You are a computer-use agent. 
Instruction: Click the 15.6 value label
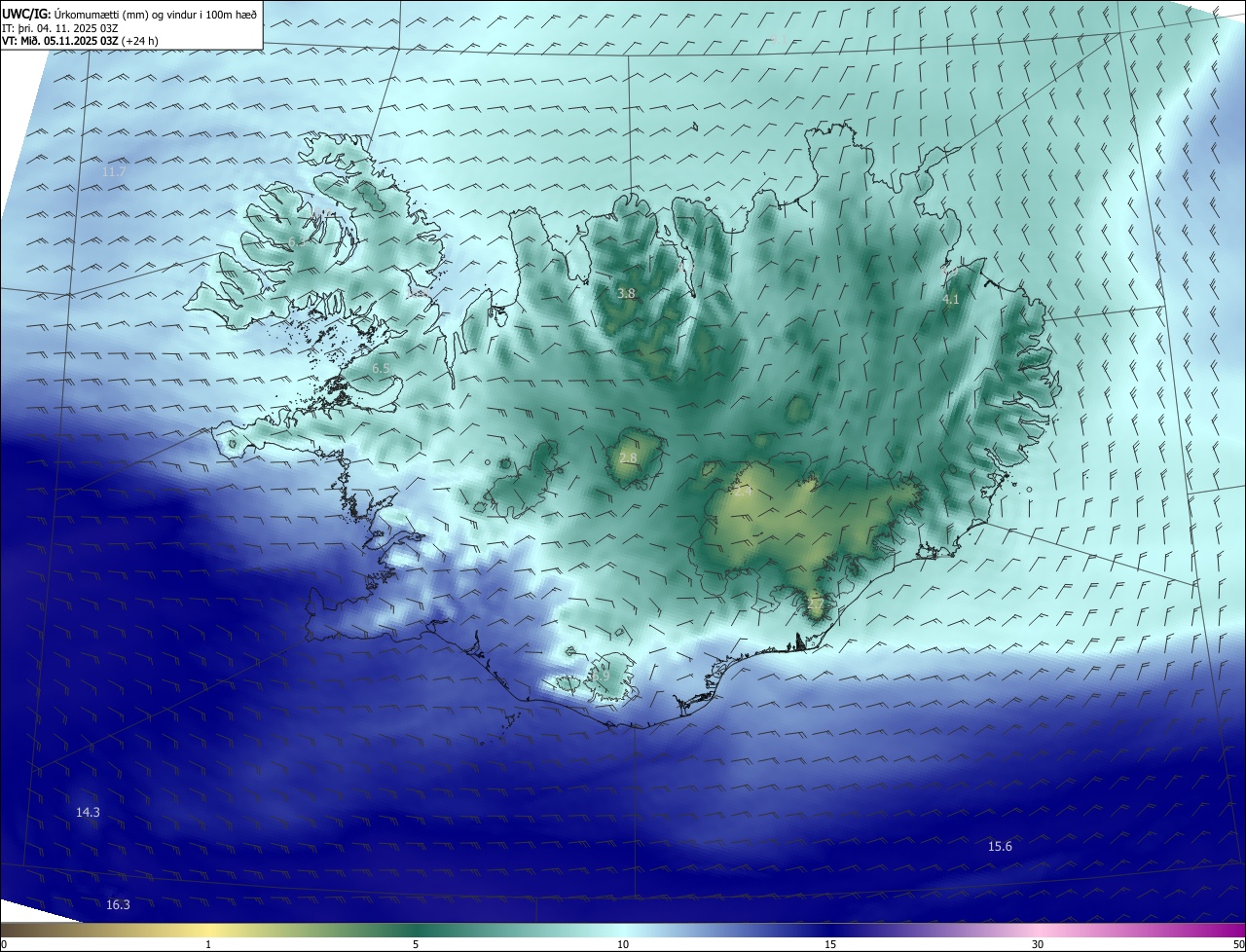coord(1000,847)
